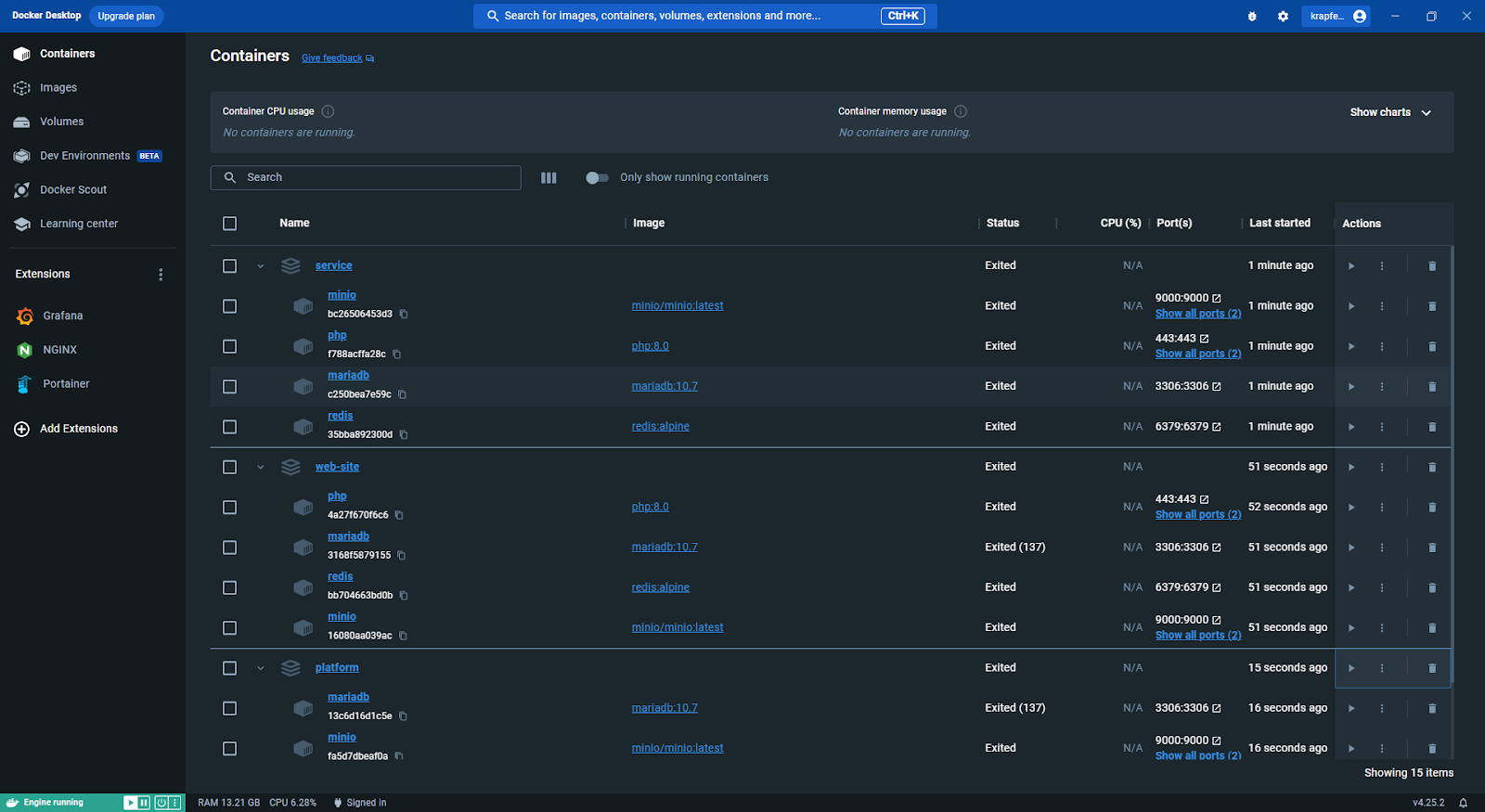
Task: Expand Show charts dropdown
Action: coord(1390,112)
